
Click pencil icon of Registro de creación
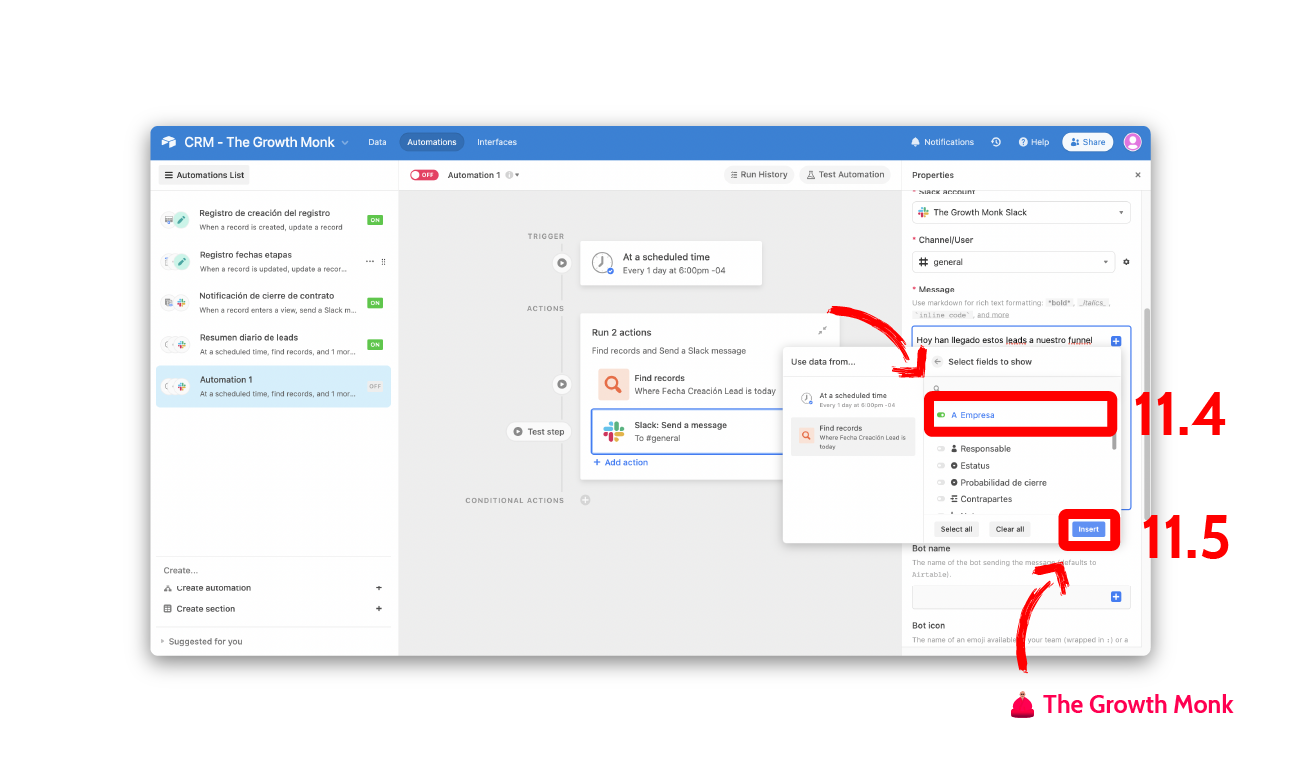181,220
